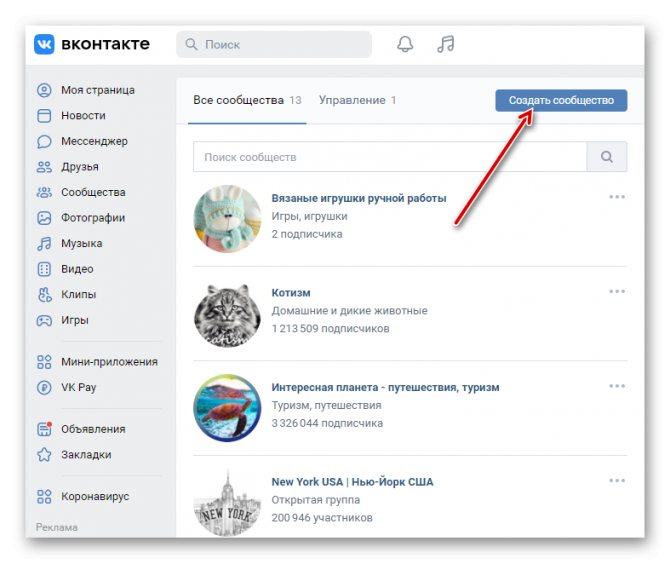Click the Видео film icon
Screen dimensions: 670x564
44,269
